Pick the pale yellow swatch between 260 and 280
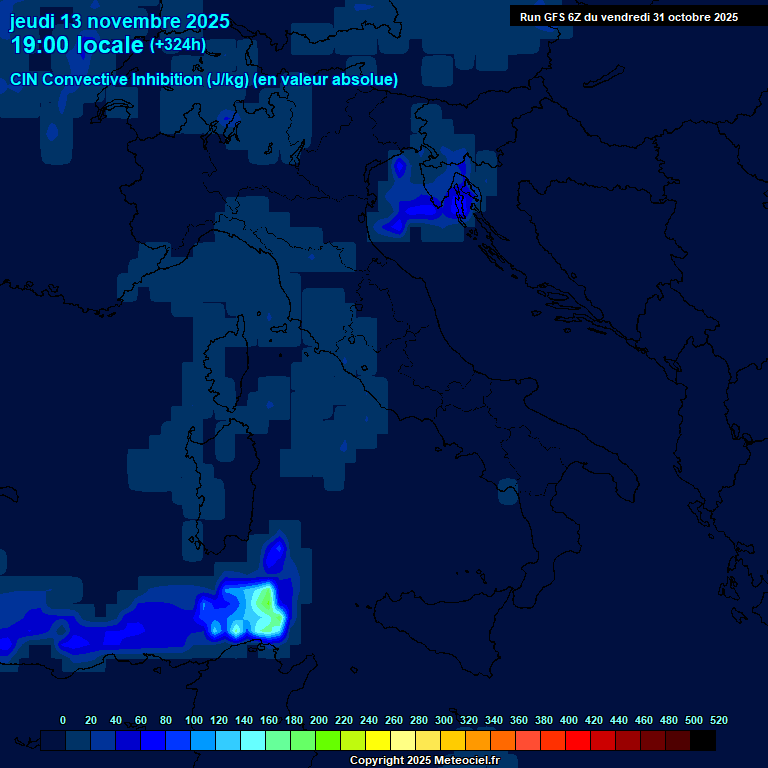Image resolution: width=768 pixels, height=768 pixels. (403, 740)
